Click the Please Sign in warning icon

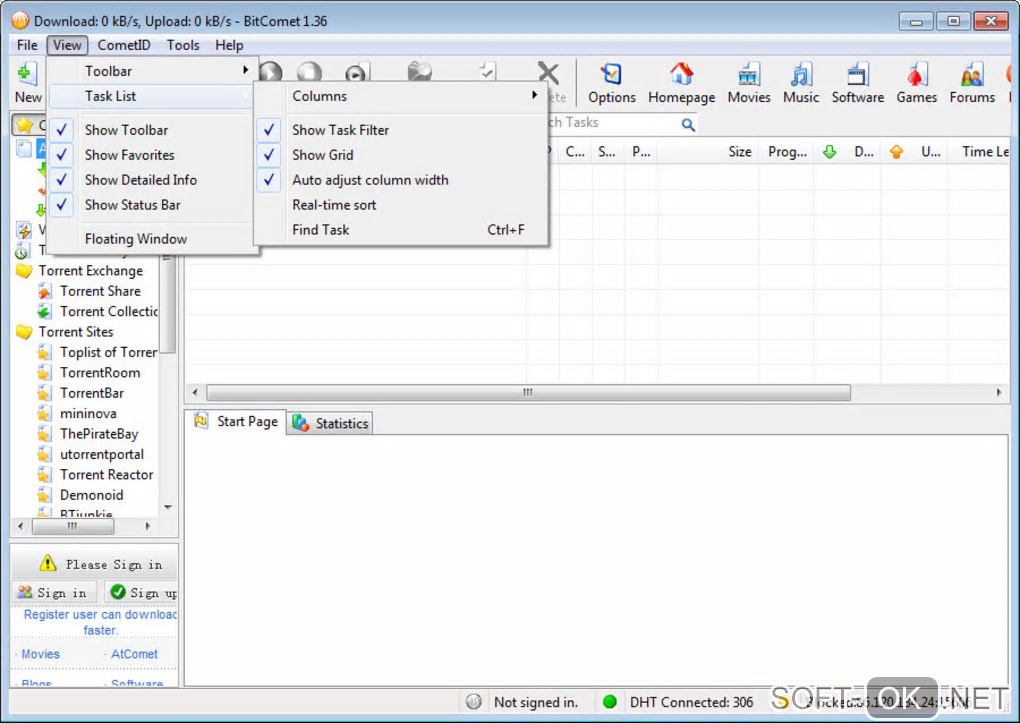coord(48,563)
